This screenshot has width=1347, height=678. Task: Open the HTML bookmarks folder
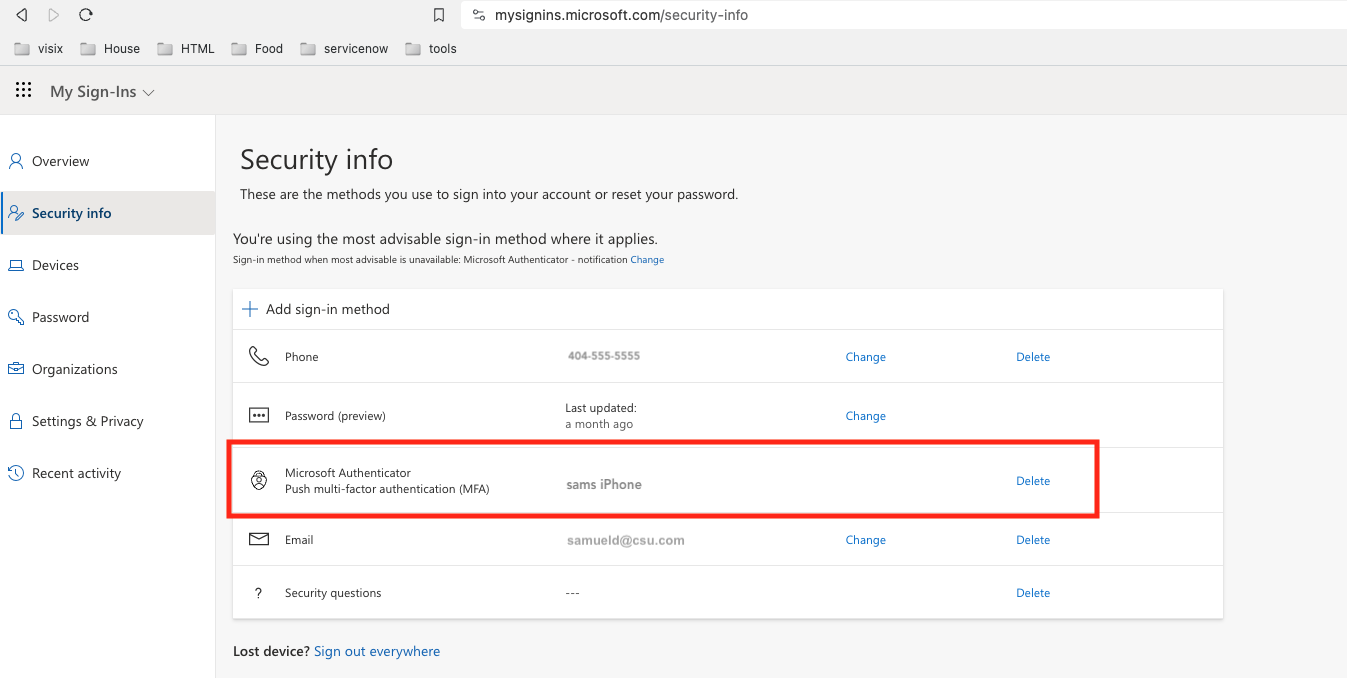tap(186, 48)
